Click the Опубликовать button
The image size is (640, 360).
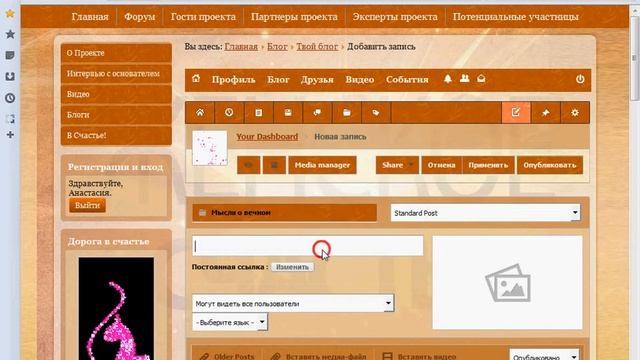pyautogui.click(x=550, y=165)
